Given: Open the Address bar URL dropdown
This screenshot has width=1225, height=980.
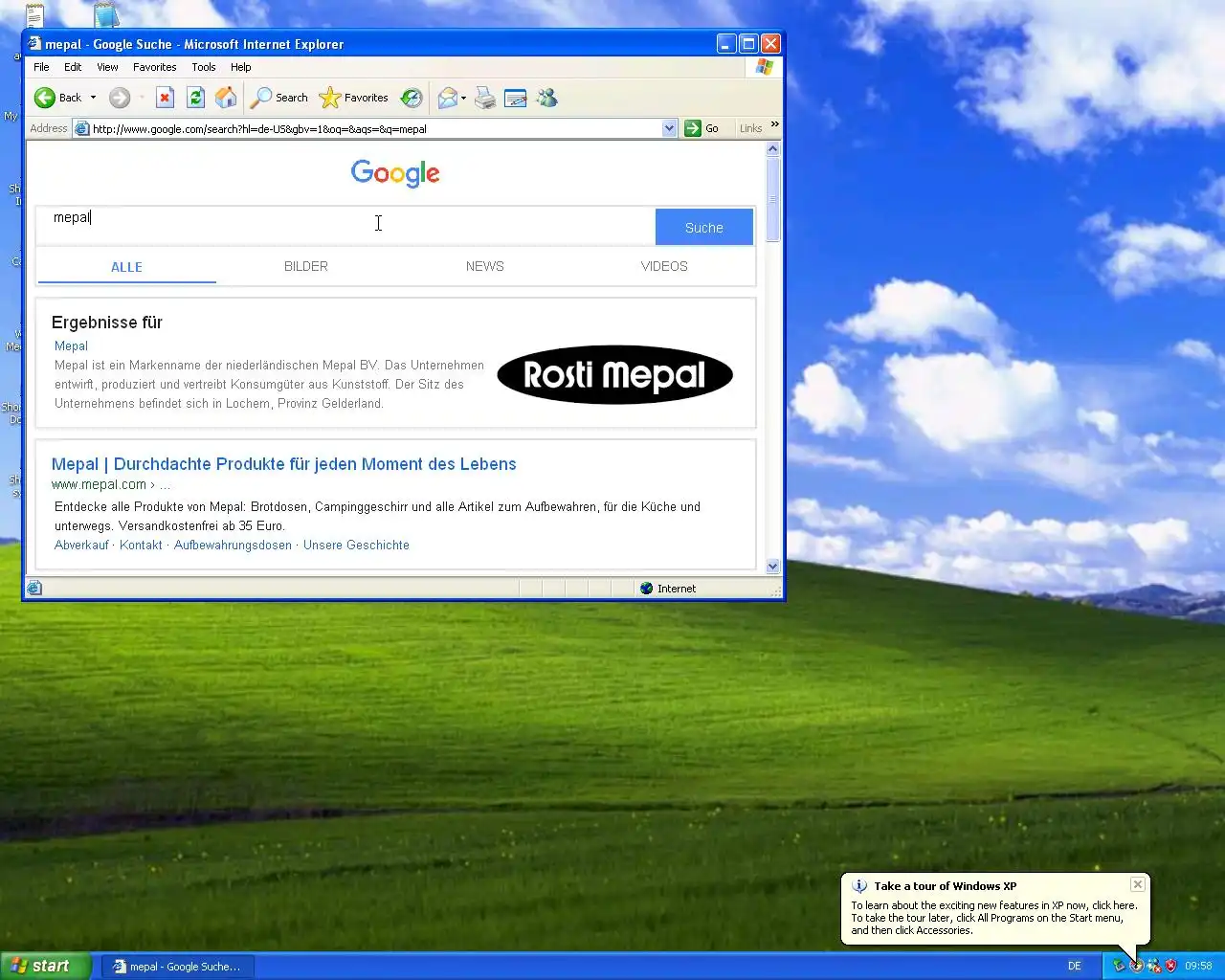Looking at the screenshot, I should pos(669,128).
